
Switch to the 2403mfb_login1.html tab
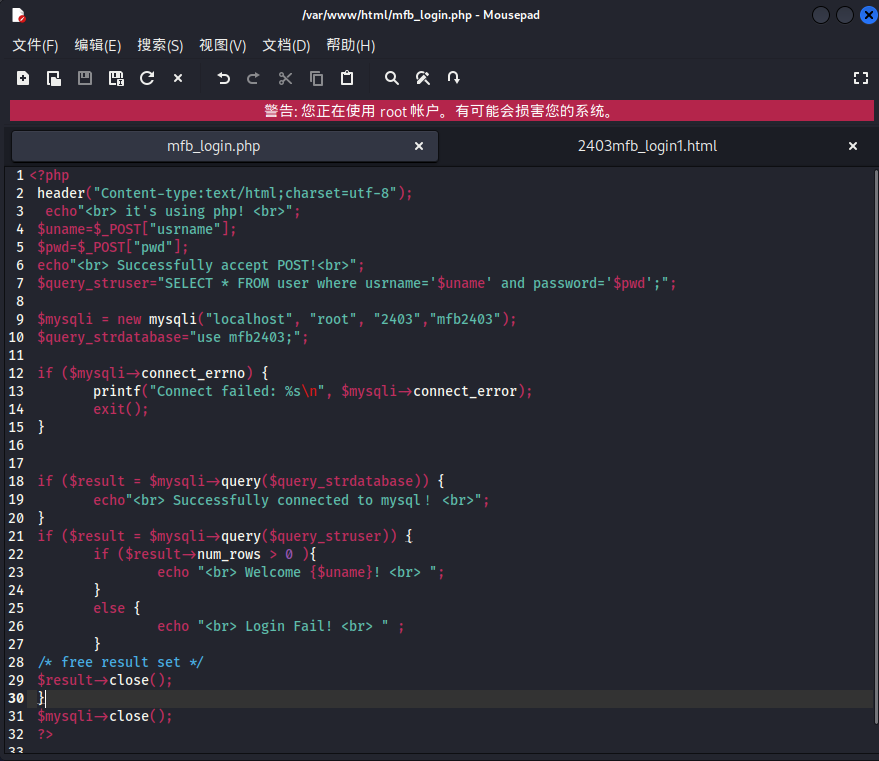pos(647,146)
